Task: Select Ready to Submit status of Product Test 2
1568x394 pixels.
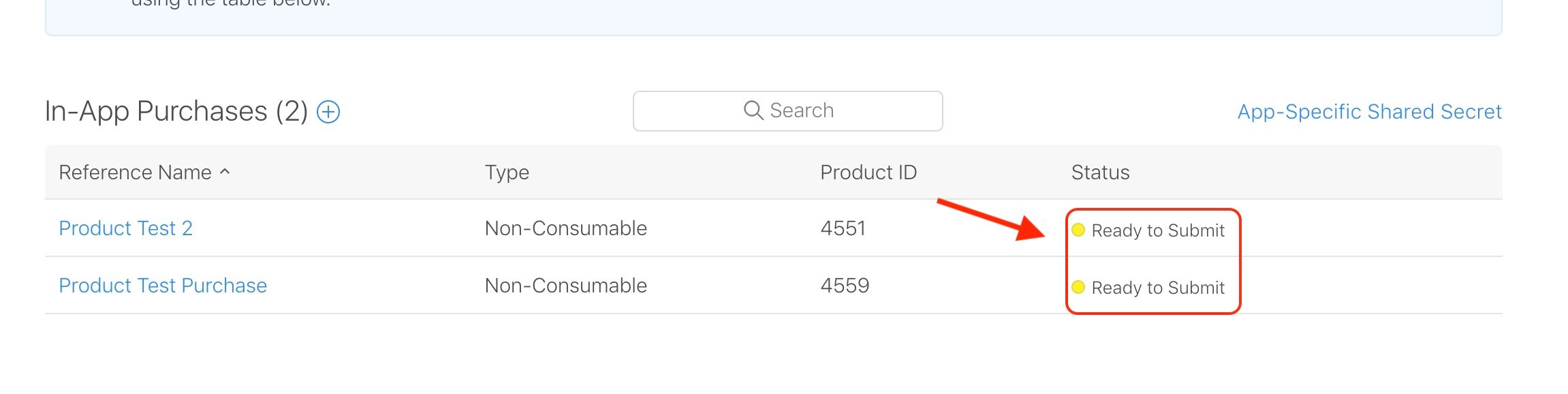Action: click(x=1158, y=231)
